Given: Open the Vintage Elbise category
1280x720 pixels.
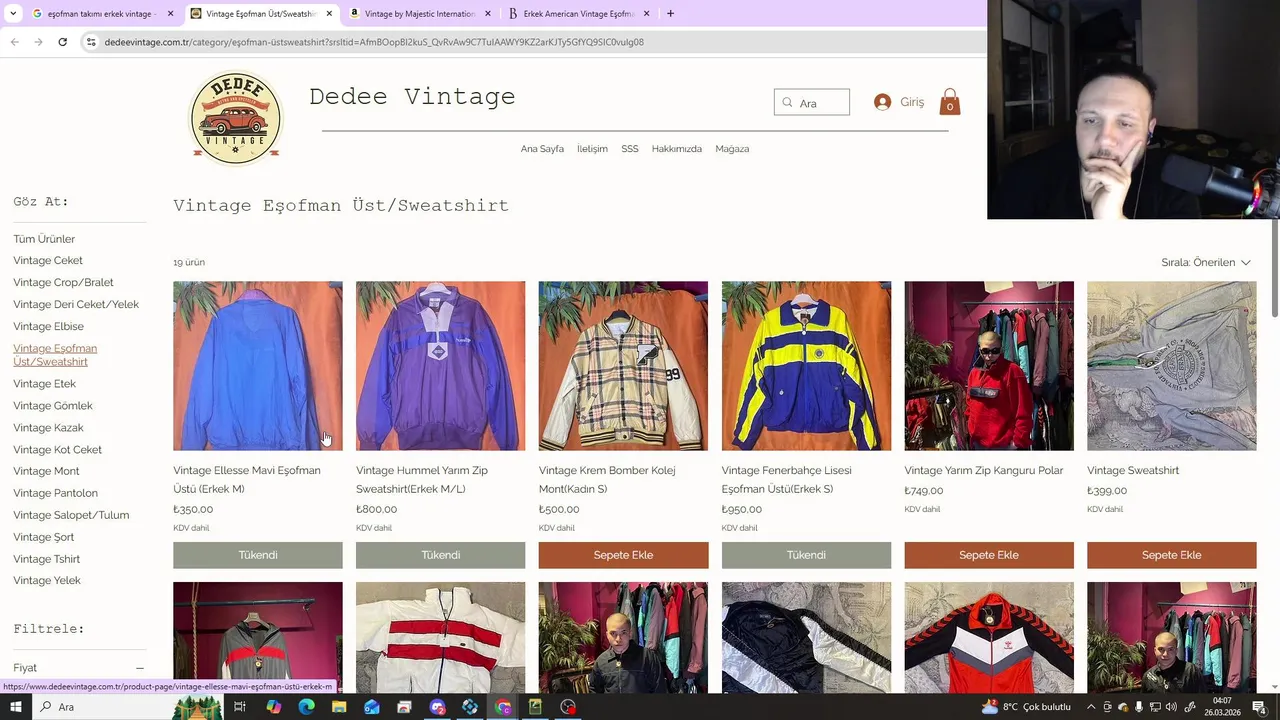Looking at the screenshot, I should tap(48, 327).
